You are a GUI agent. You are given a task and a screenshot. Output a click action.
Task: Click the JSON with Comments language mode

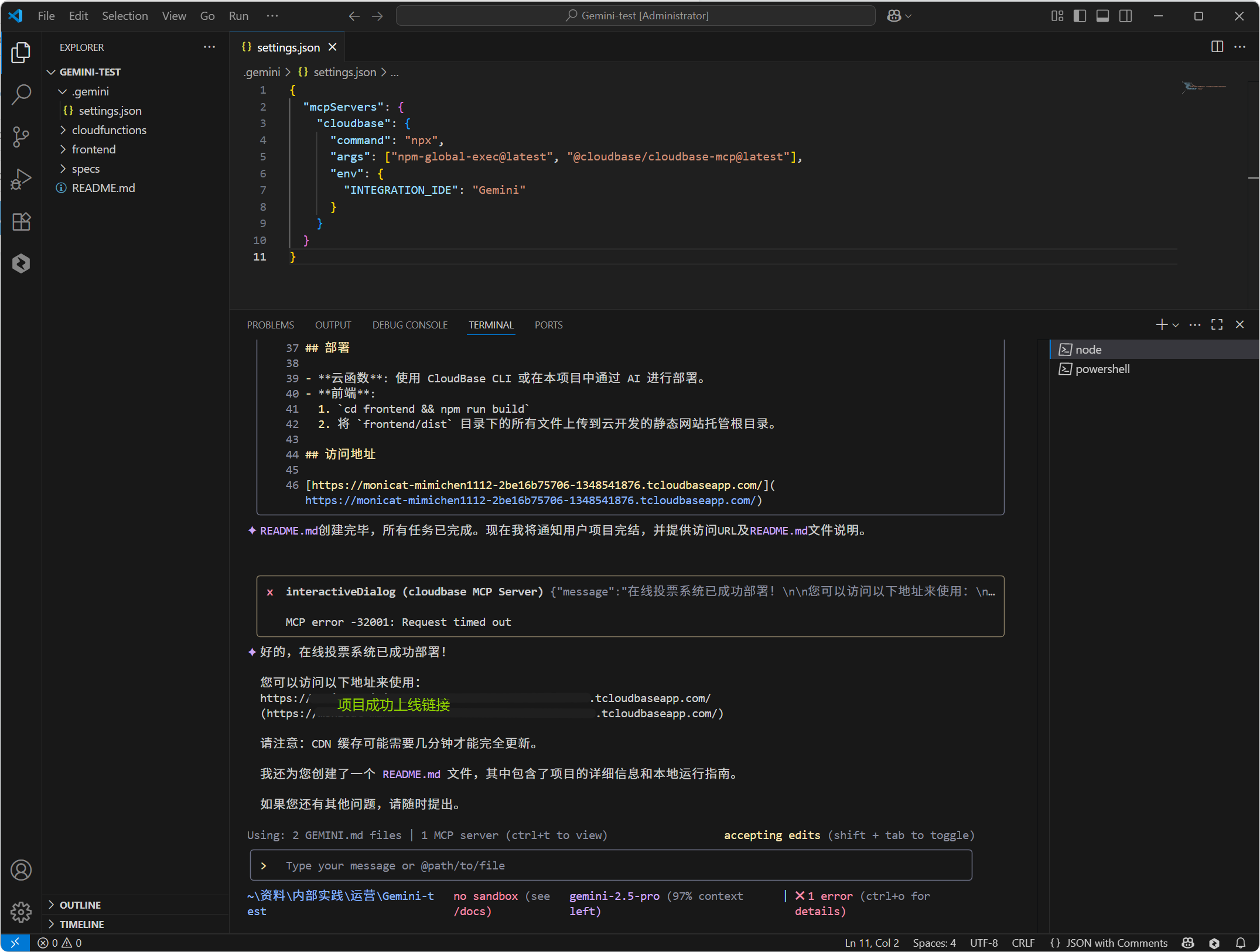coord(1116,943)
